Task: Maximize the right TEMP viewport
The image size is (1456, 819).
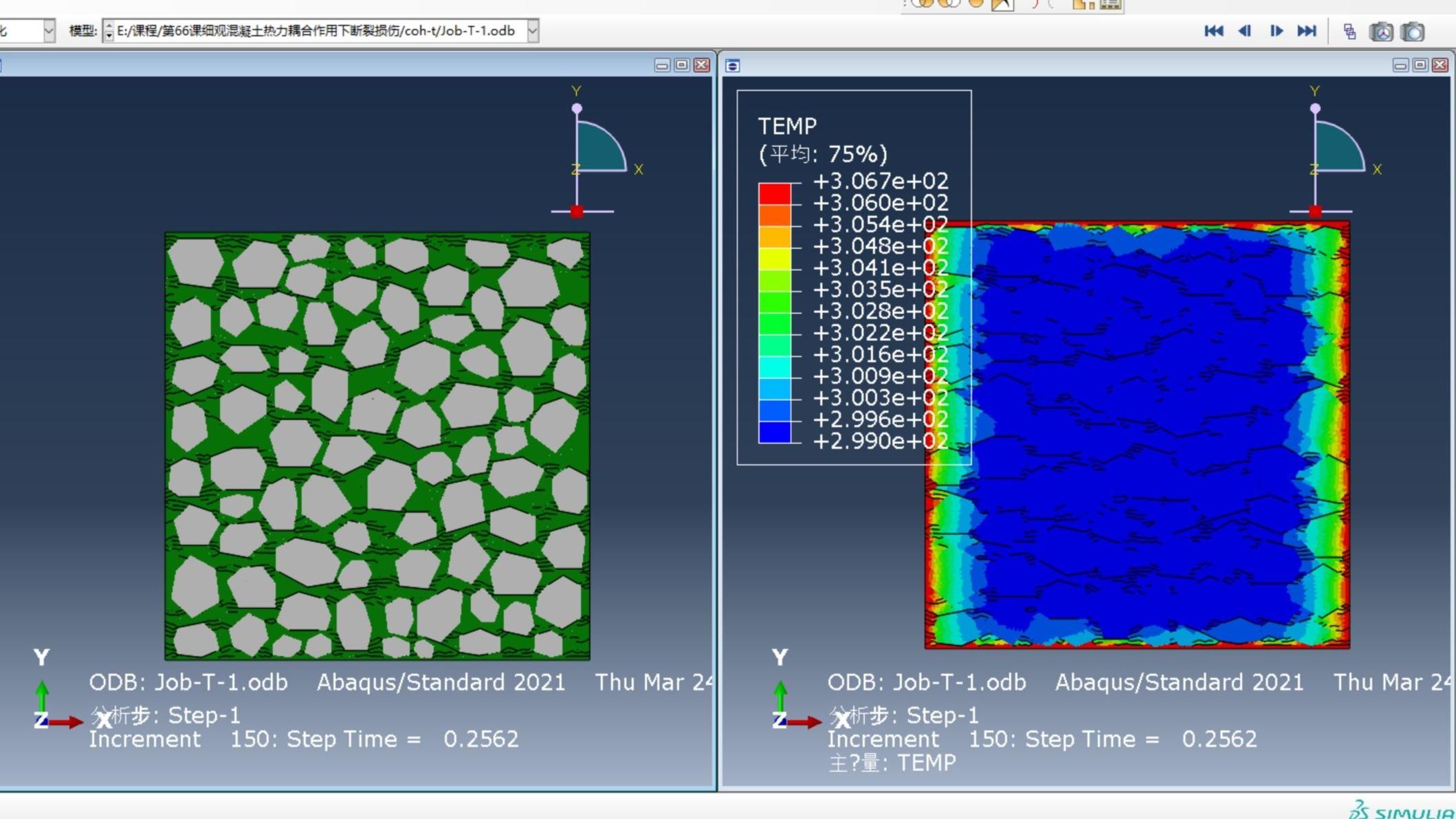Action: (1420, 65)
